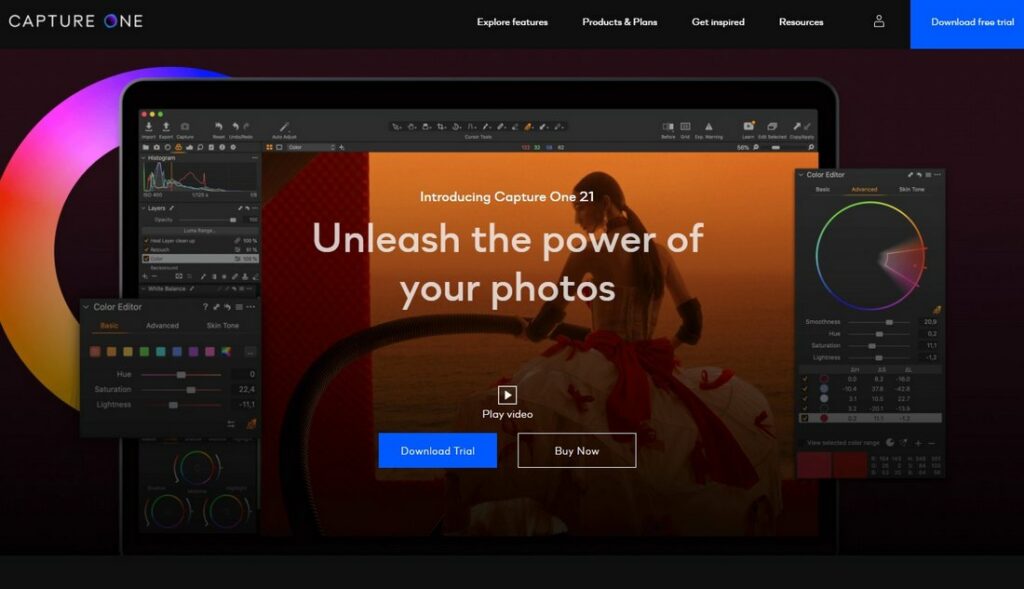Switch to Skin Tone tab in right Color Editor
Viewport: 1024px width, 589px height.
[x=912, y=189]
